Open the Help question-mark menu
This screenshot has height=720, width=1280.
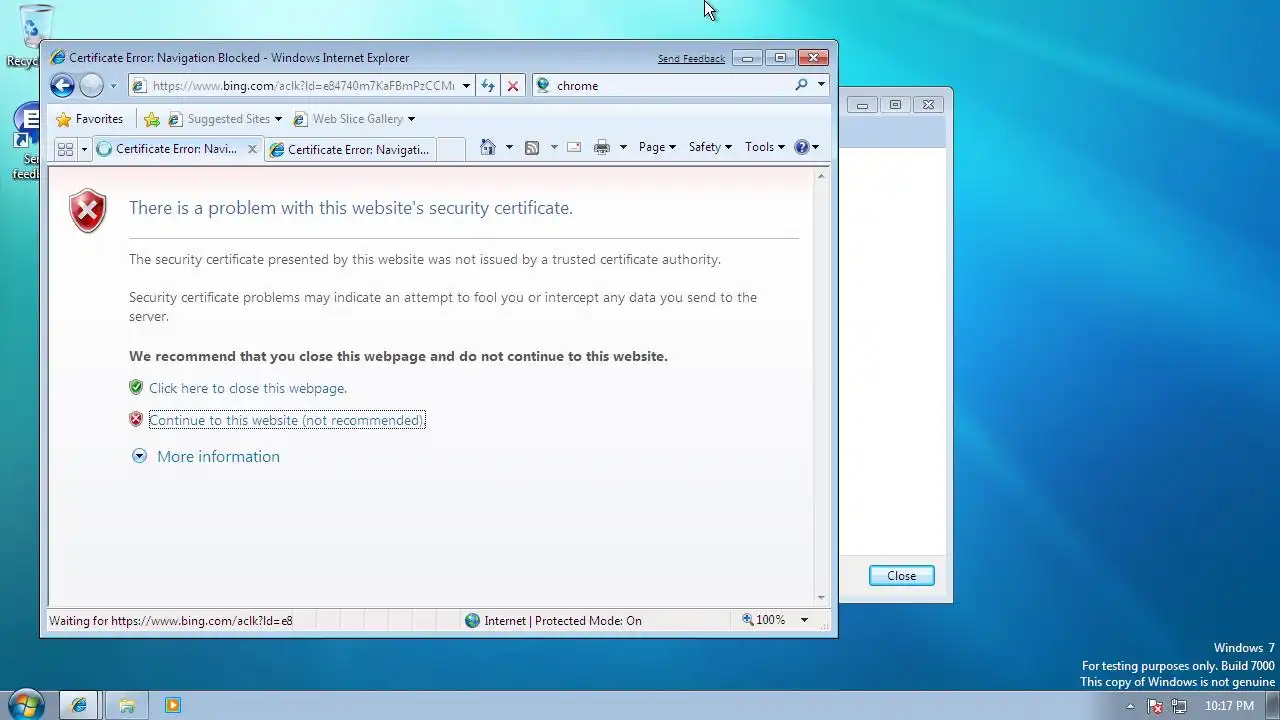[x=806, y=147]
